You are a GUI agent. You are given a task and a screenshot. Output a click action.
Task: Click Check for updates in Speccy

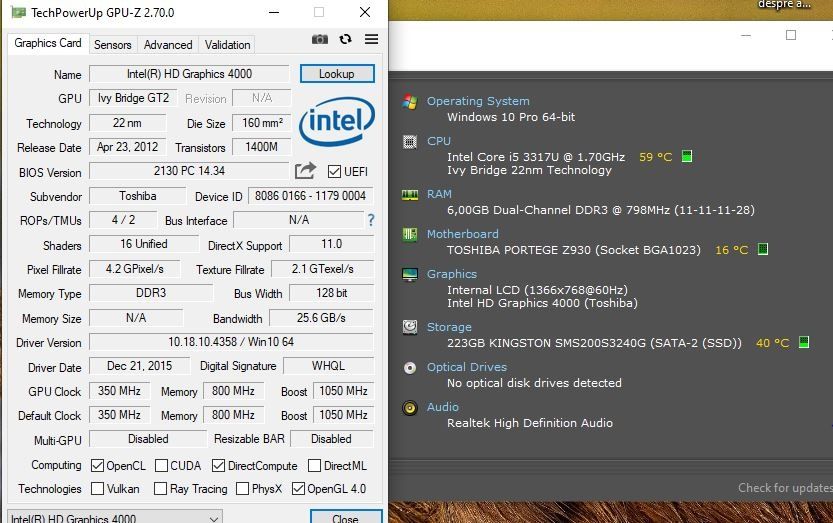[x=785, y=487]
